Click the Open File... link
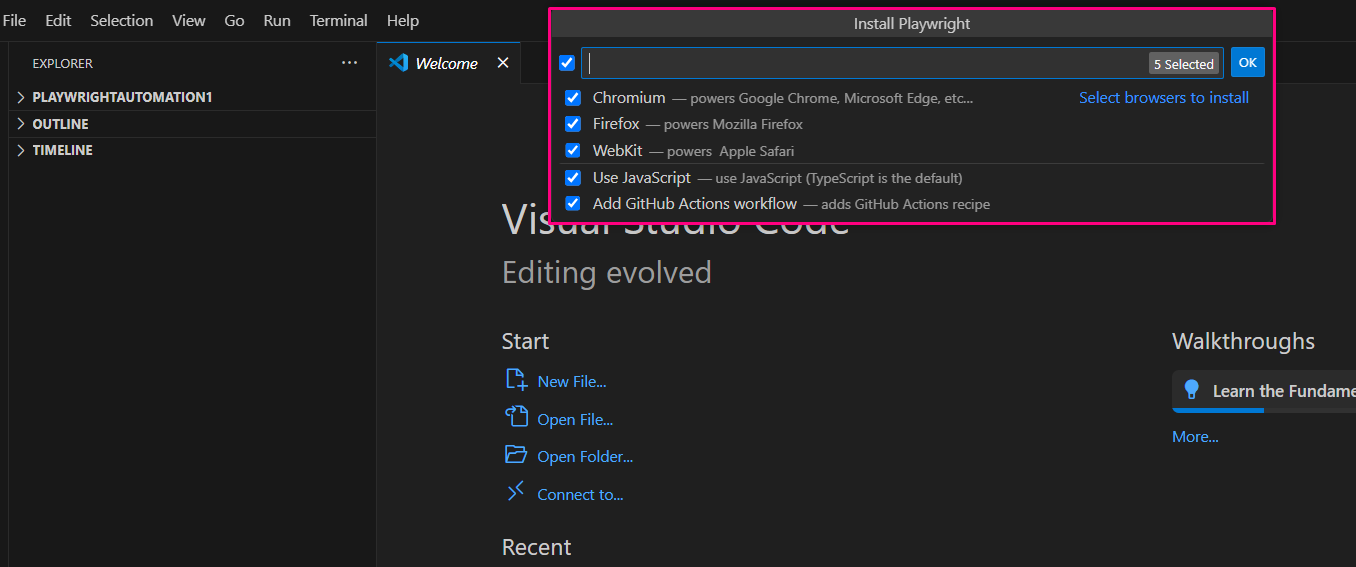 (x=575, y=419)
